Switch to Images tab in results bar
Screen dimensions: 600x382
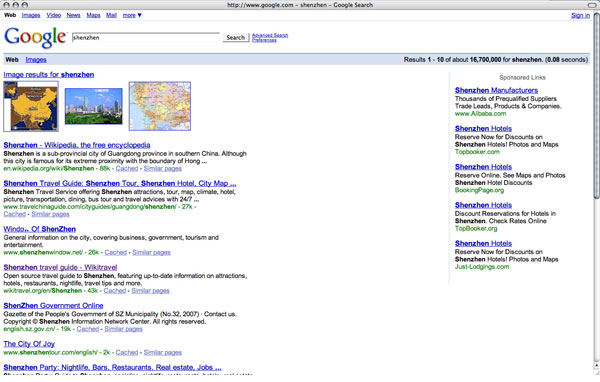pos(36,60)
